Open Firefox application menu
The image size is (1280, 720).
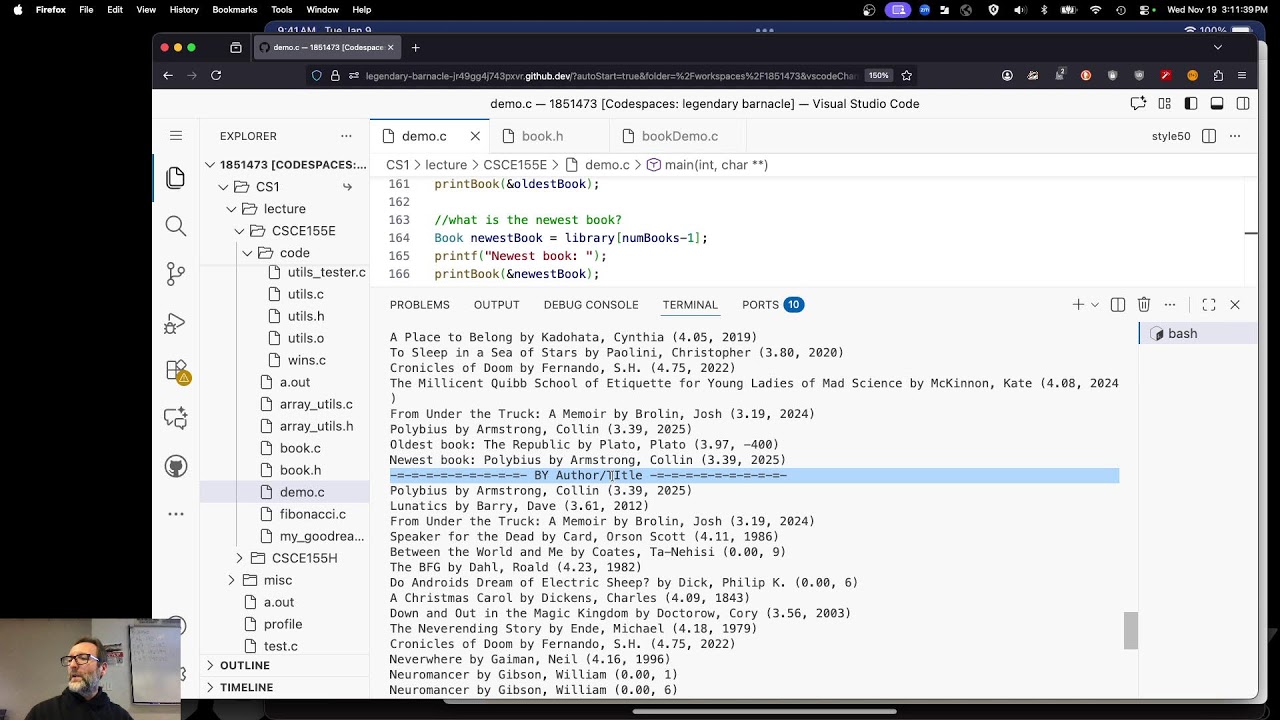point(1242,75)
